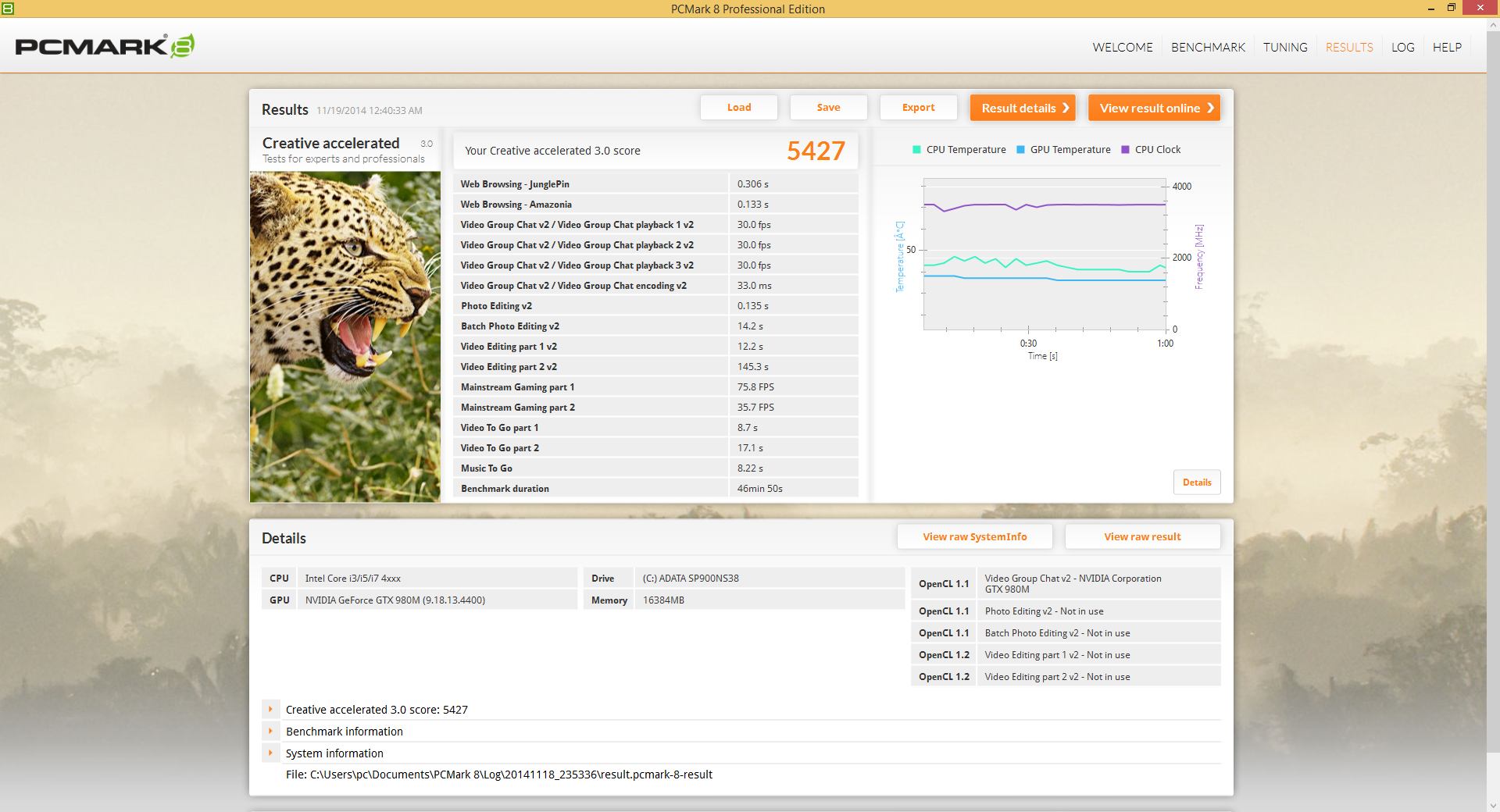Image resolution: width=1500 pixels, height=812 pixels.
Task: Click Video Editing part 2 v2 - Not in use
Action: pyautogui.click(x=1057, y=677)
